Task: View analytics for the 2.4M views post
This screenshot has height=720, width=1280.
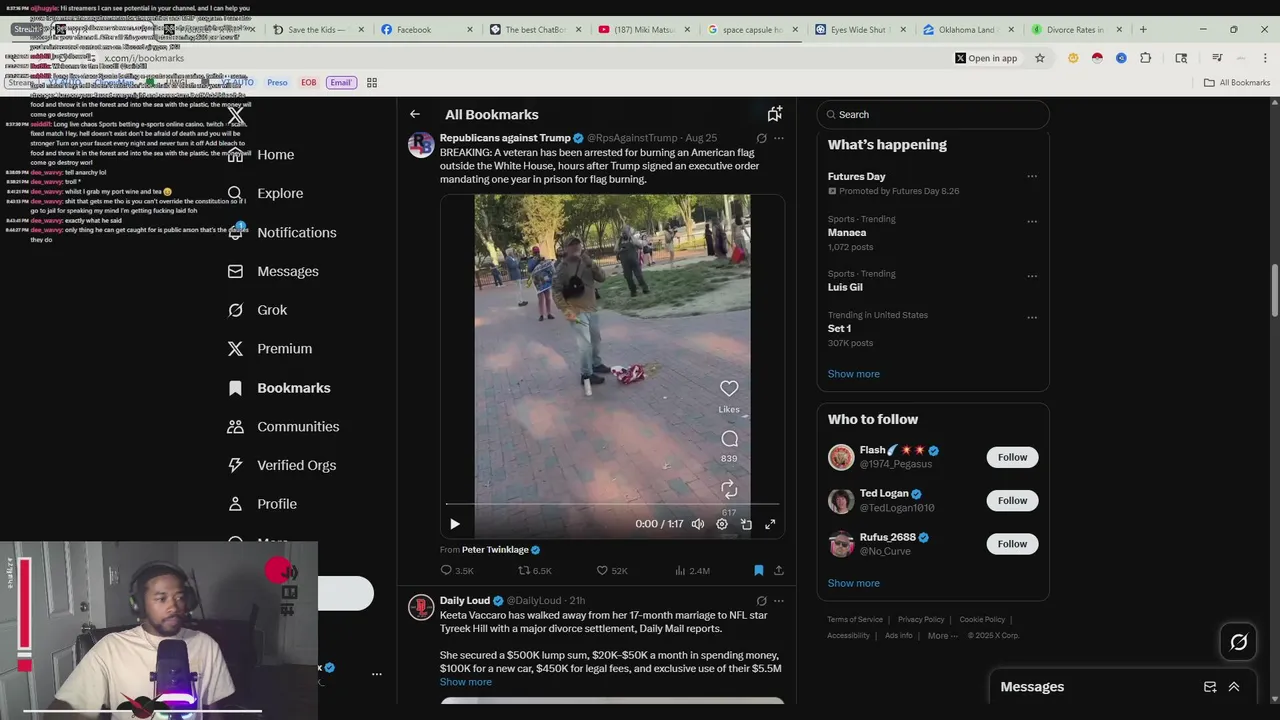Action: click(692, 570)
